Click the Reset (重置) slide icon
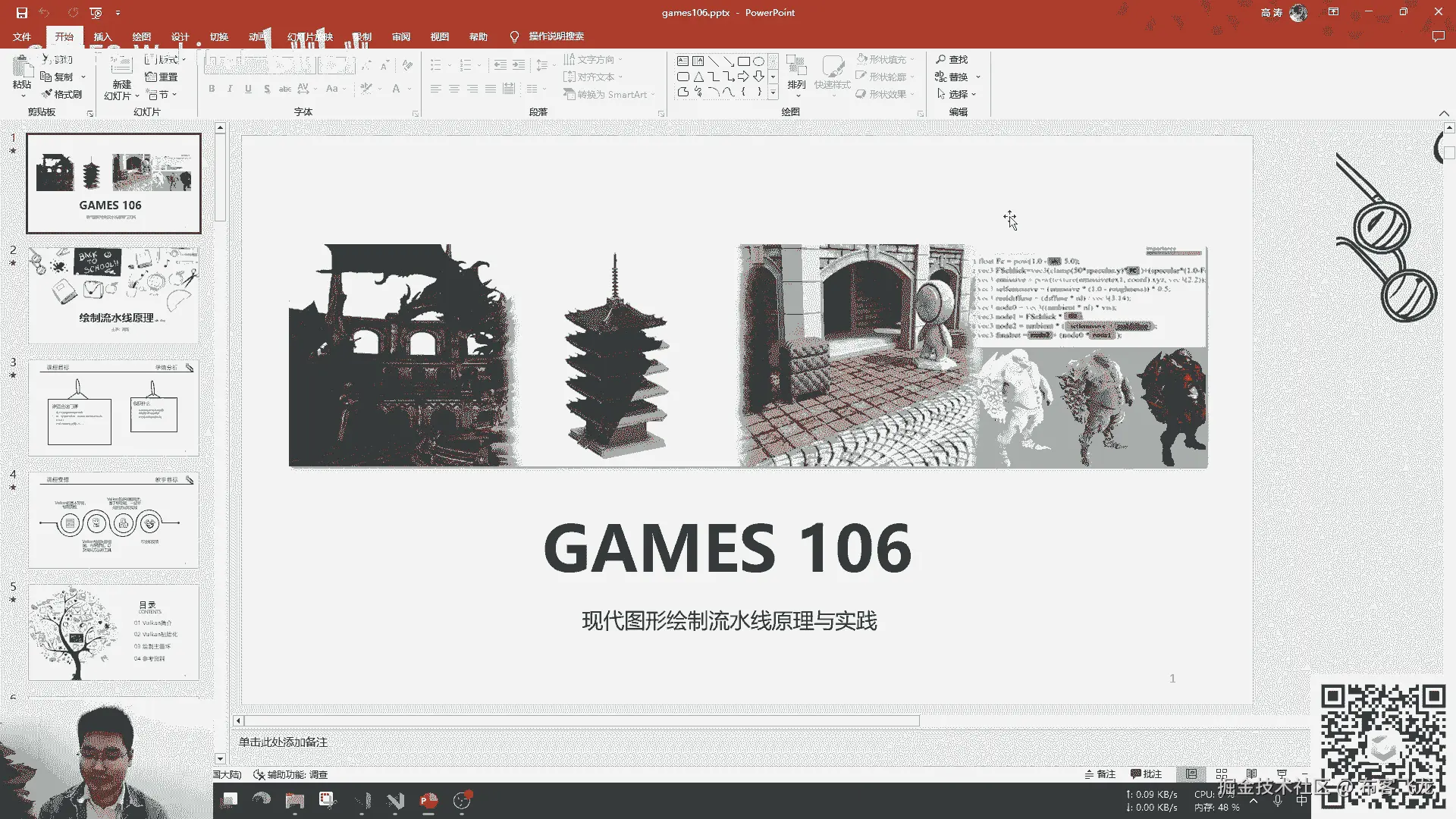1456x819 pixels. point(151,77)
